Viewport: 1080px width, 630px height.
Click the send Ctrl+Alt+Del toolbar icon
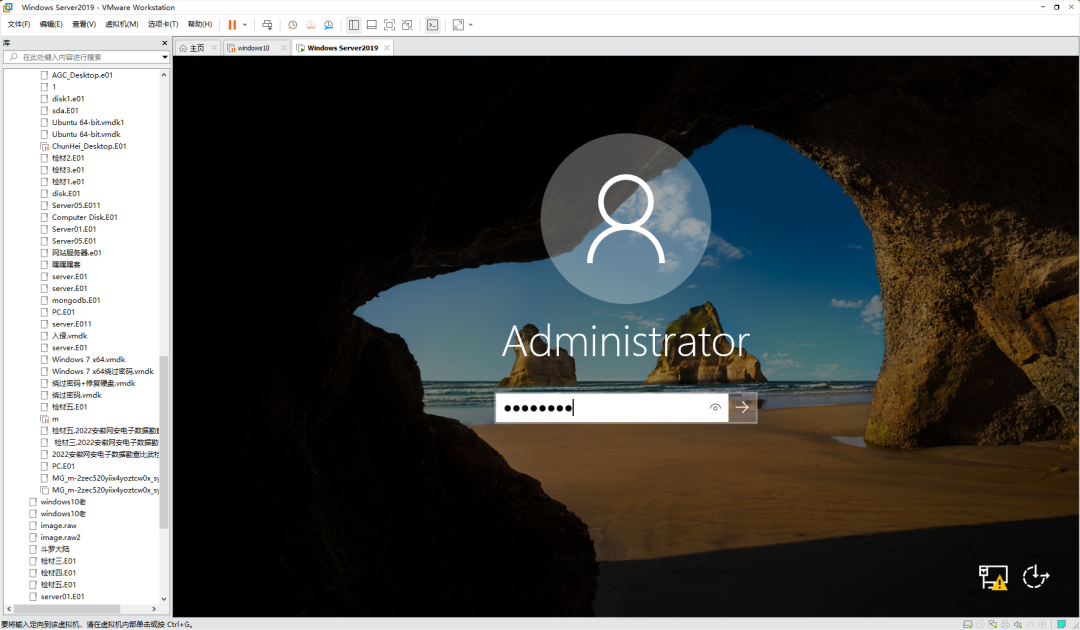coord(267,25)
